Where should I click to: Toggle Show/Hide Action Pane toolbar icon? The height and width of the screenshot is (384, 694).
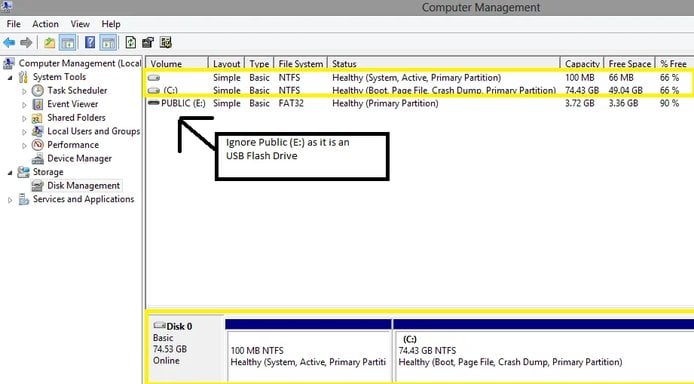pos(108,43)
